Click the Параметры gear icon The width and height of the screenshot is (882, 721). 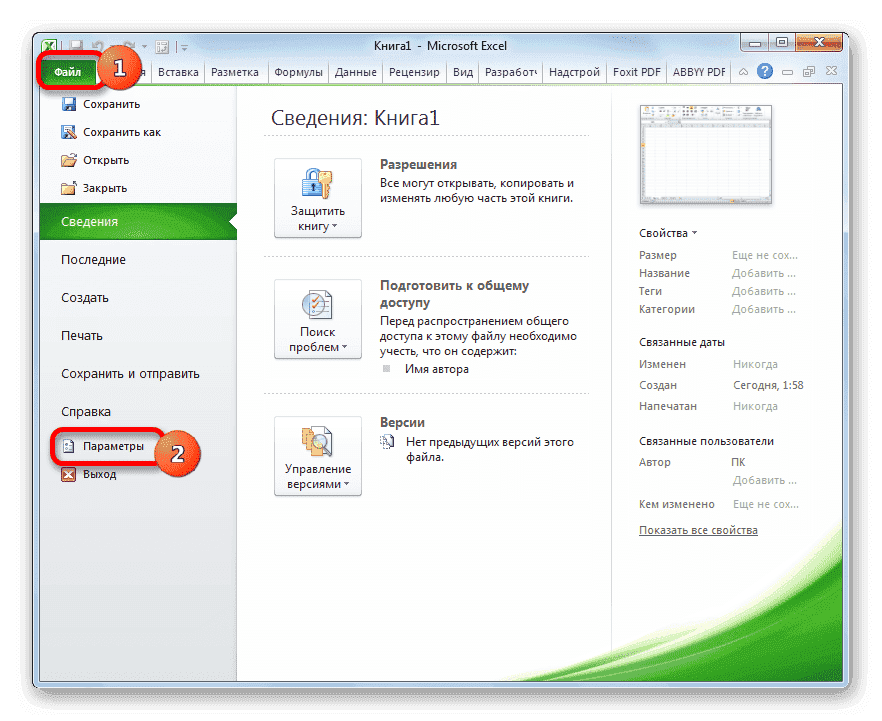(67, 446)
